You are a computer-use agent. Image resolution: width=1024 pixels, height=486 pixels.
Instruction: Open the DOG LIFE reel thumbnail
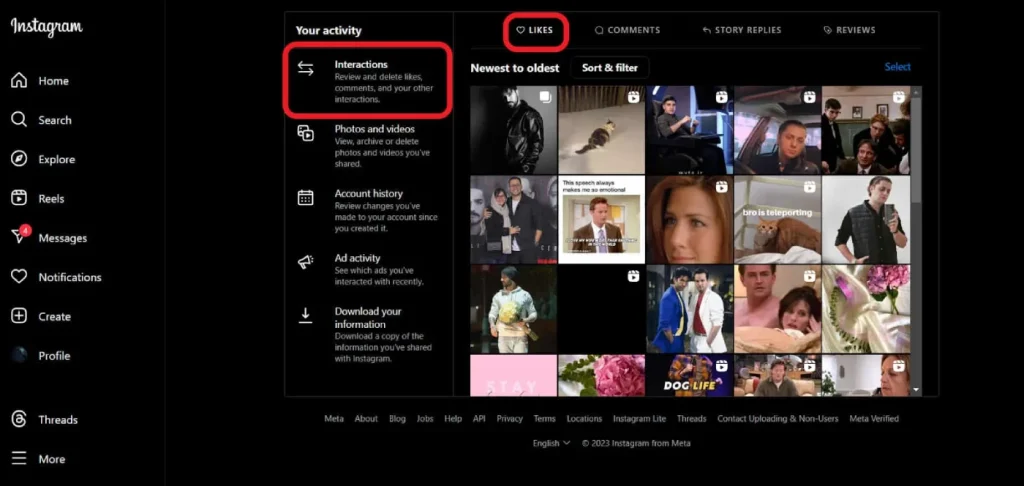690,376
